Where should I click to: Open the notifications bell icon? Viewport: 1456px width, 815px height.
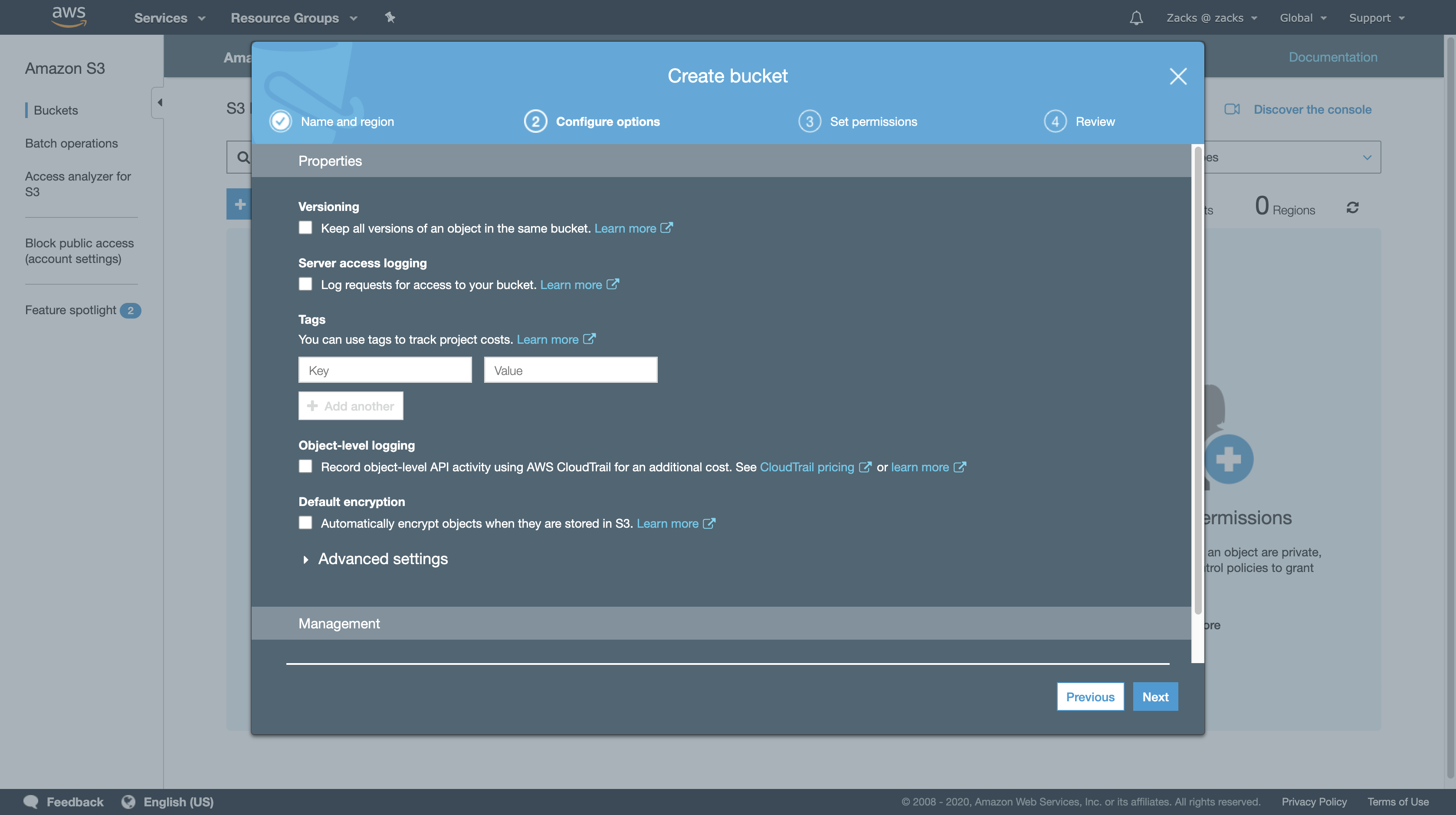click(1136, 18)
